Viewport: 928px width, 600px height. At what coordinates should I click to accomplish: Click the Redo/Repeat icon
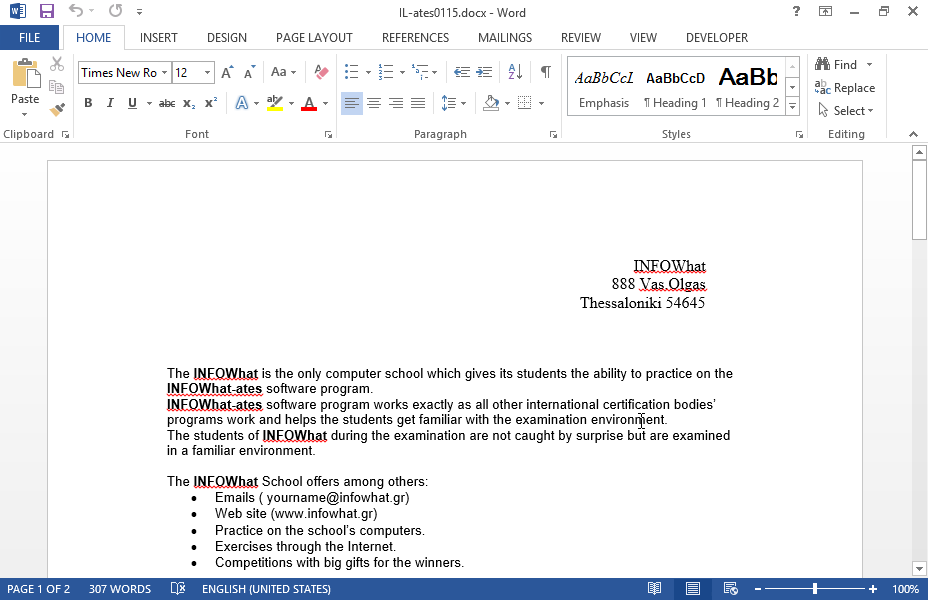click(115, 11)
